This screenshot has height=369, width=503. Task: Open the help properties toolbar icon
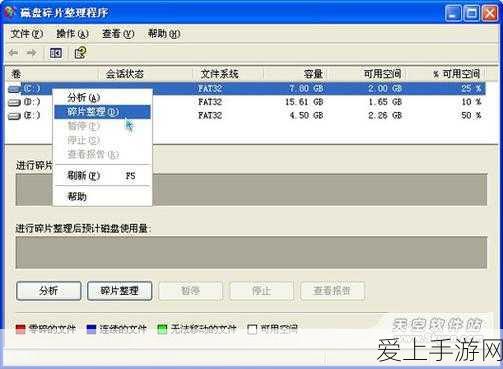point(80,53)
